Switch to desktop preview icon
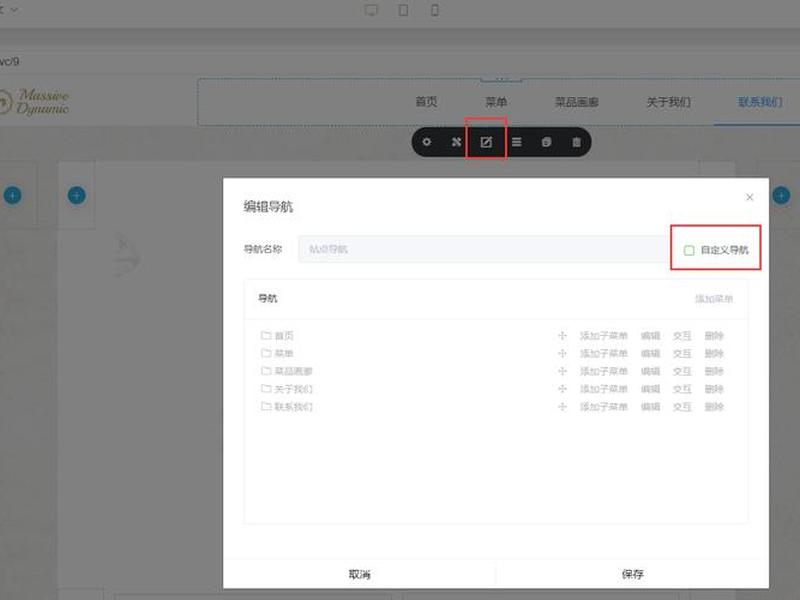Viewport: 800px width, 600px height. click(371, 10)
